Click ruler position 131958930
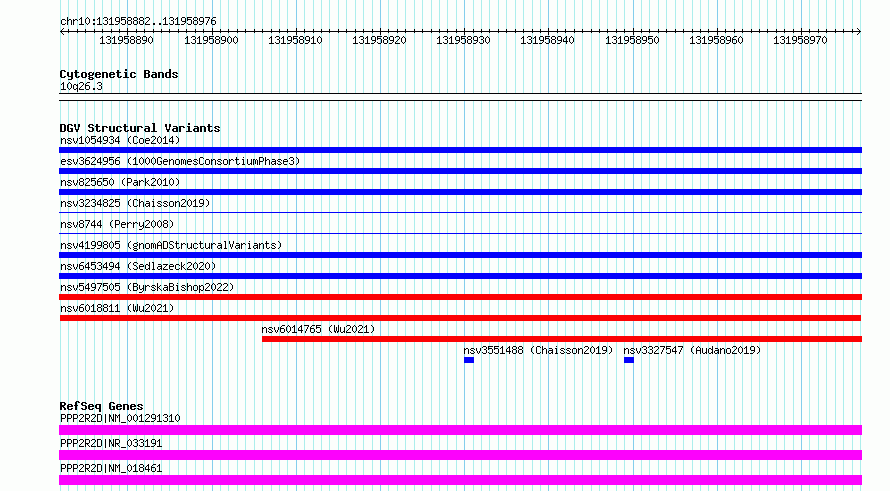 463,40
